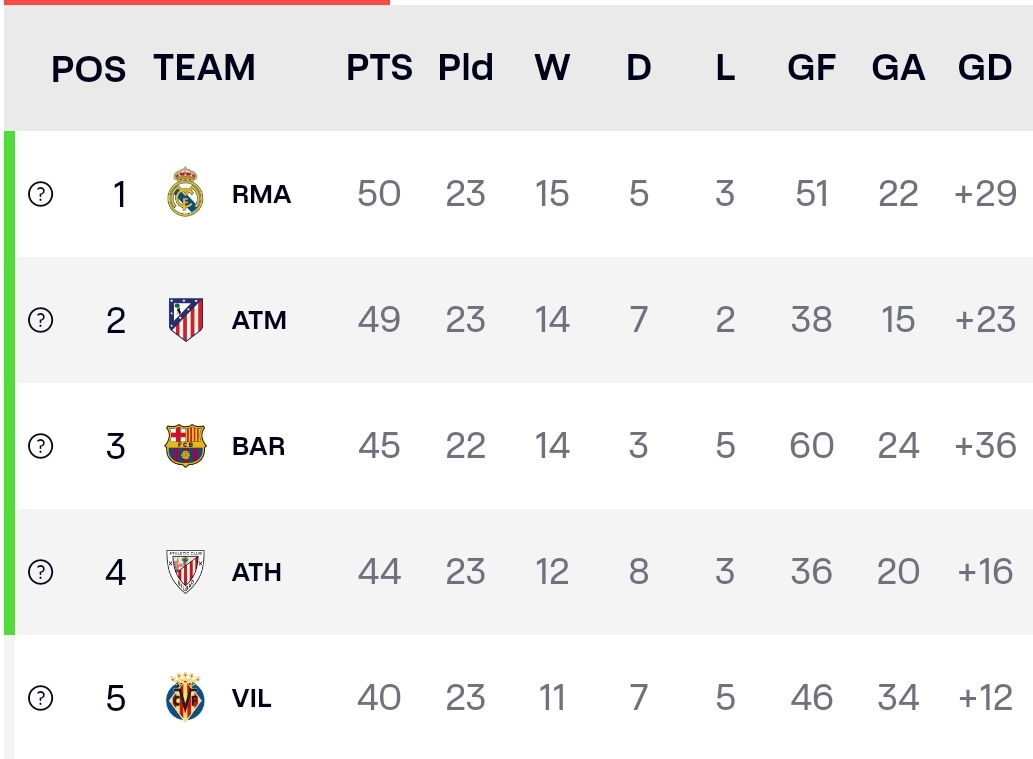
Task: Select the GF column header
Action: coord(812,67)
